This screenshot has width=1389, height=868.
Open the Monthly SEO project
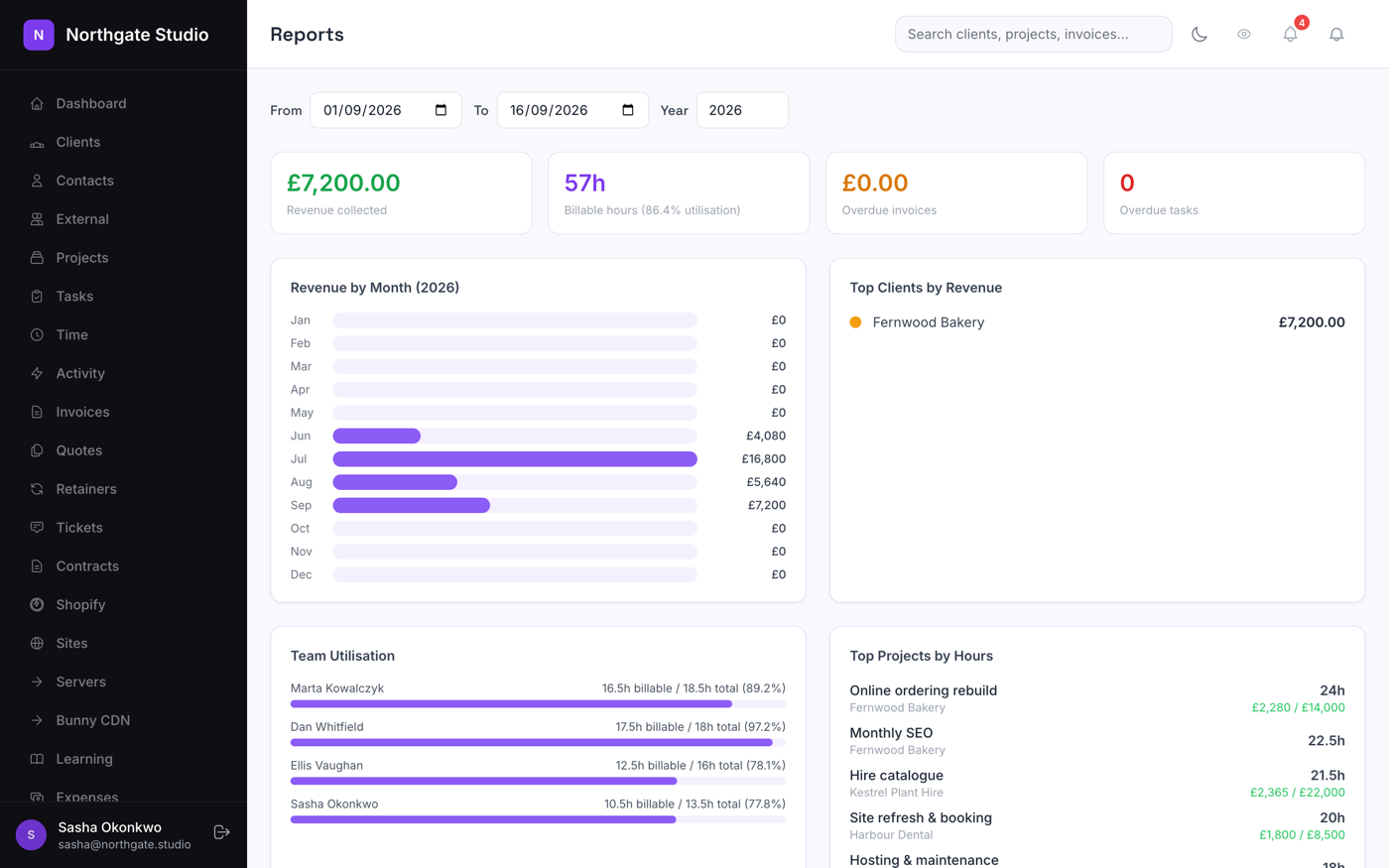891,733
